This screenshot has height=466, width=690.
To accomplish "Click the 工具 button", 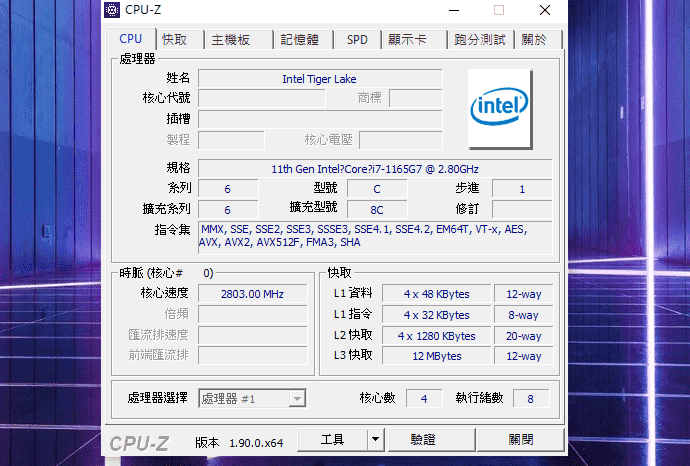I will coord(332,439).
